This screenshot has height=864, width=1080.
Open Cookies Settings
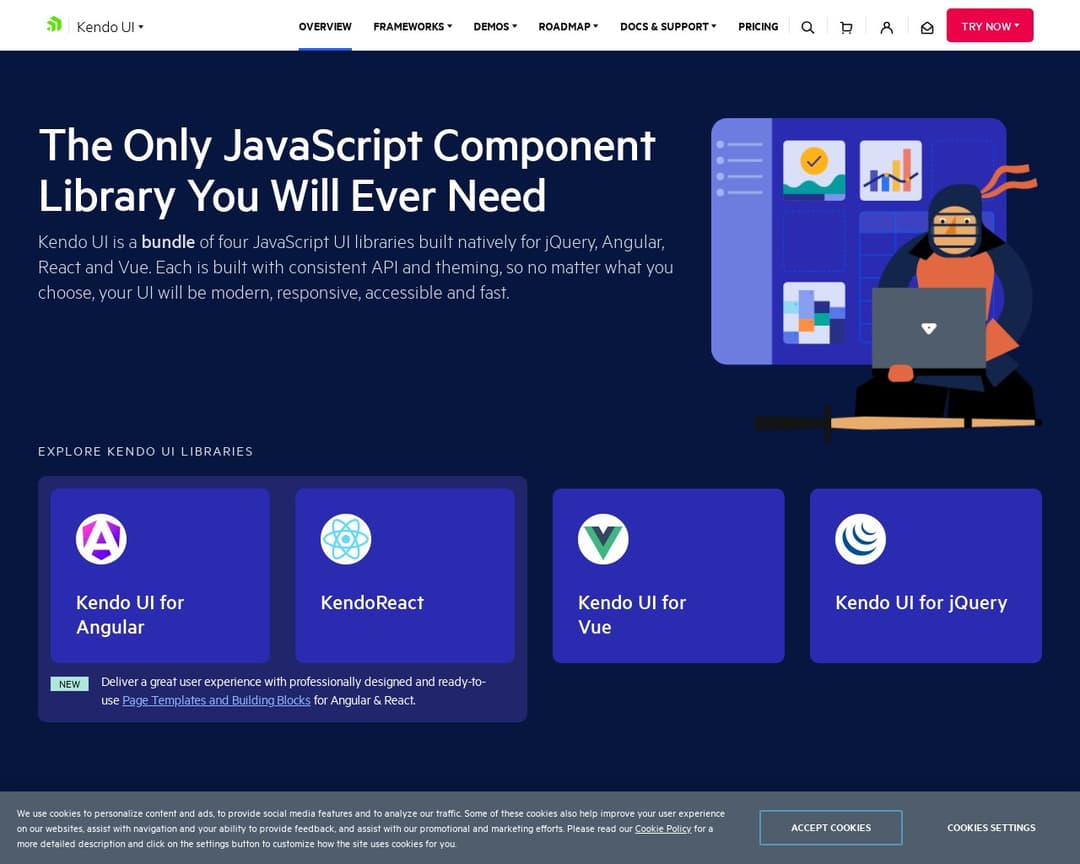[x=991, y=827]
